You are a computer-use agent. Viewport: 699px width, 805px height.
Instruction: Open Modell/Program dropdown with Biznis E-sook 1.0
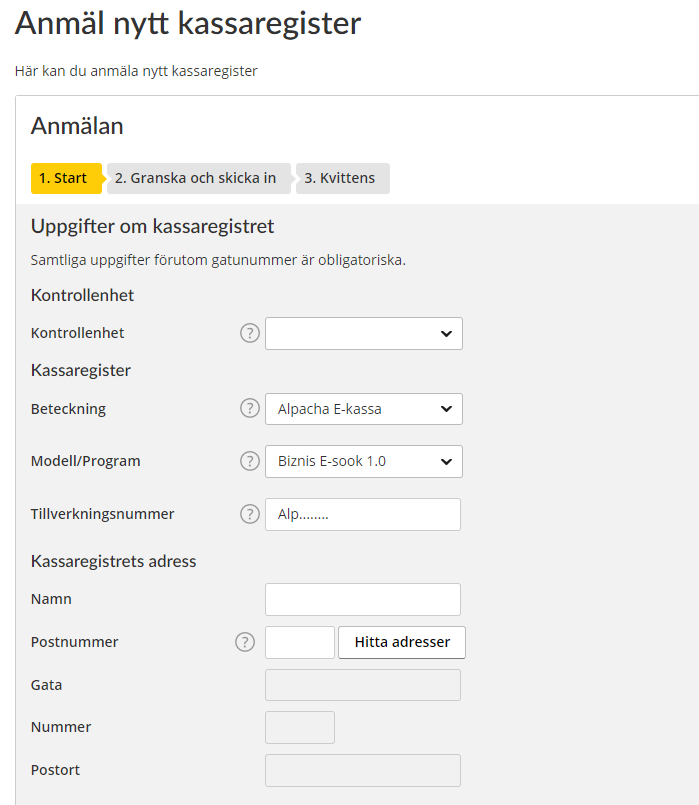click(x=364, y=462)
